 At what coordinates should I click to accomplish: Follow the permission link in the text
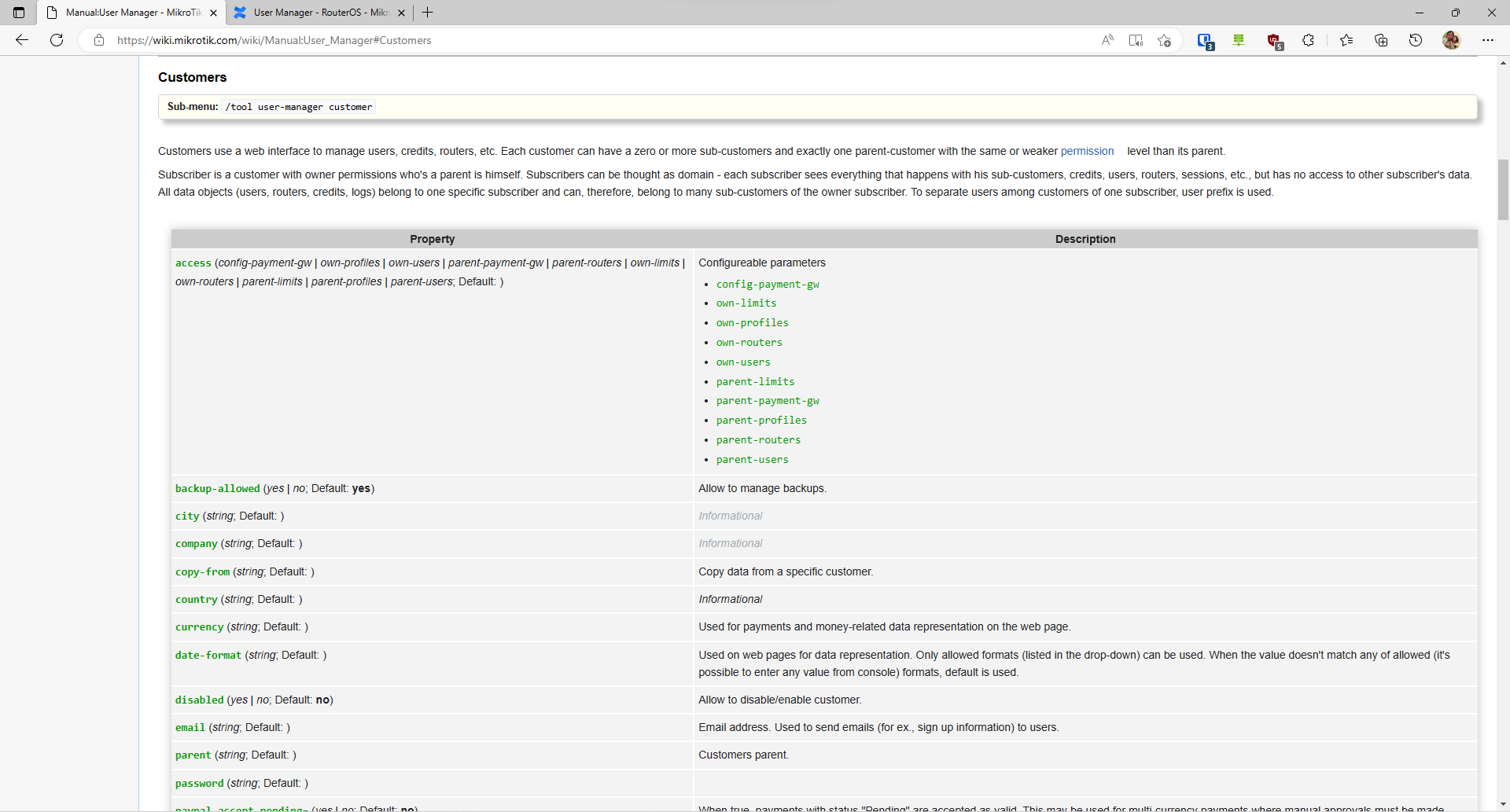1087,151
